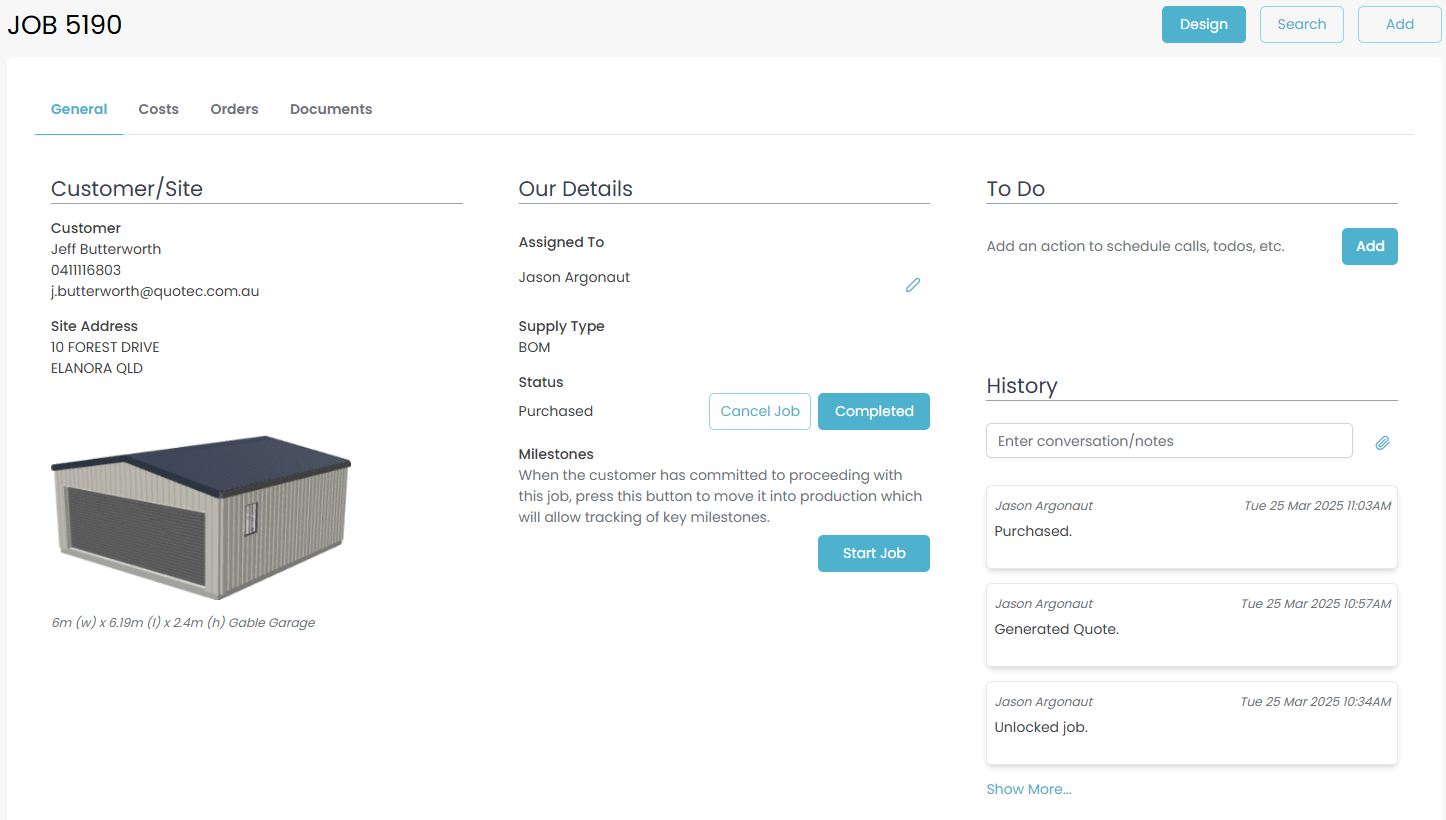Click the Add button in page header
This screenshot has width=1446, height=820.
pos(1399,24)
